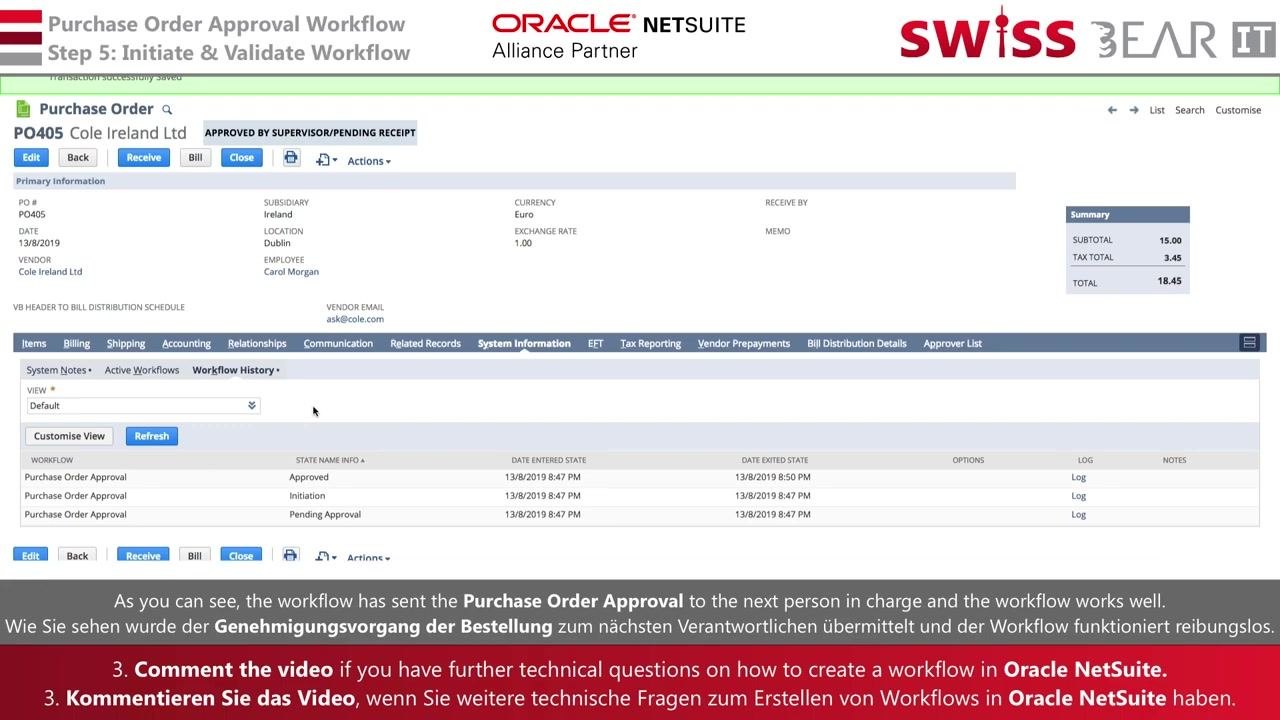Open the vendor link Cole Ireland Ltd
This screenshot has width=1280, height=720.
[50, 272]
